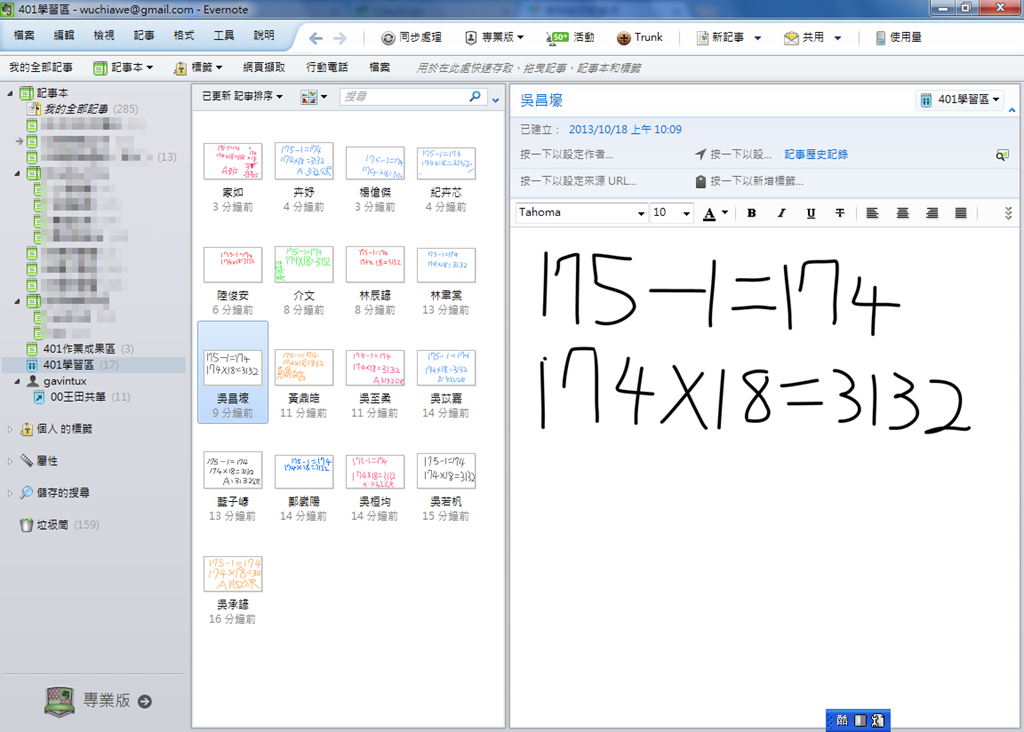Open the 檔案 menu
Viewport: 1024px width, 732px height.
[x=24, y=36]
